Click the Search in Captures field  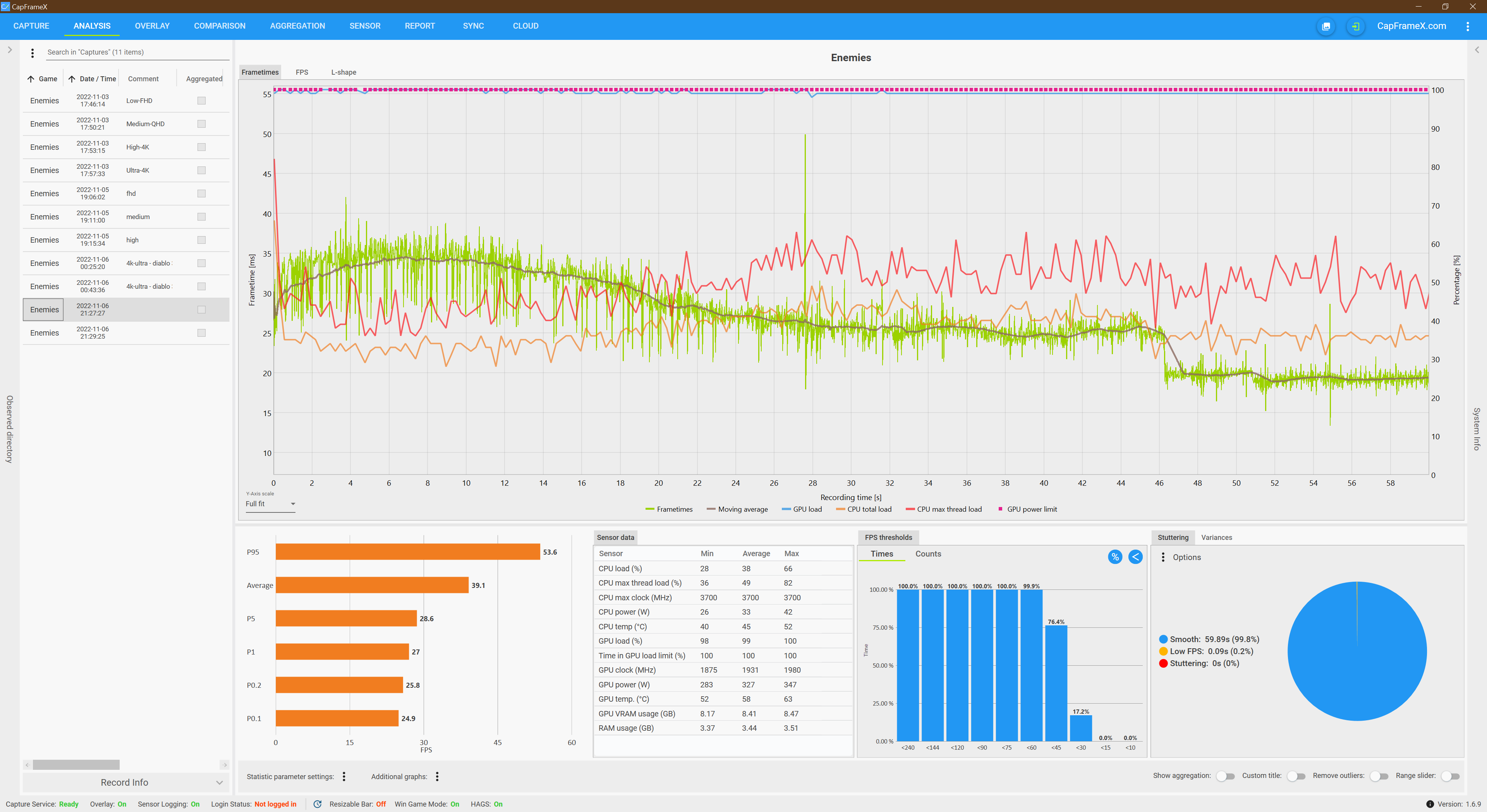(x=137, y=52)
